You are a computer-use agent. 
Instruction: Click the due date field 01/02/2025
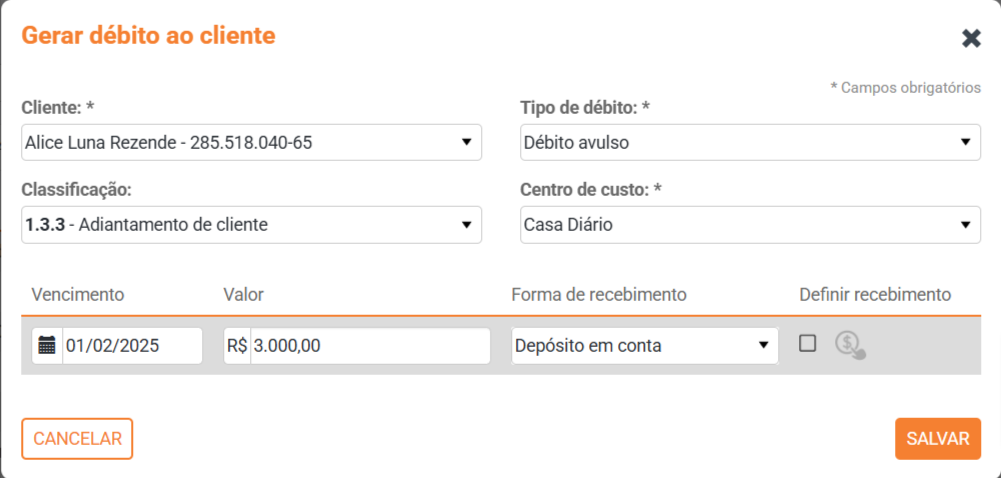point(132,346)
